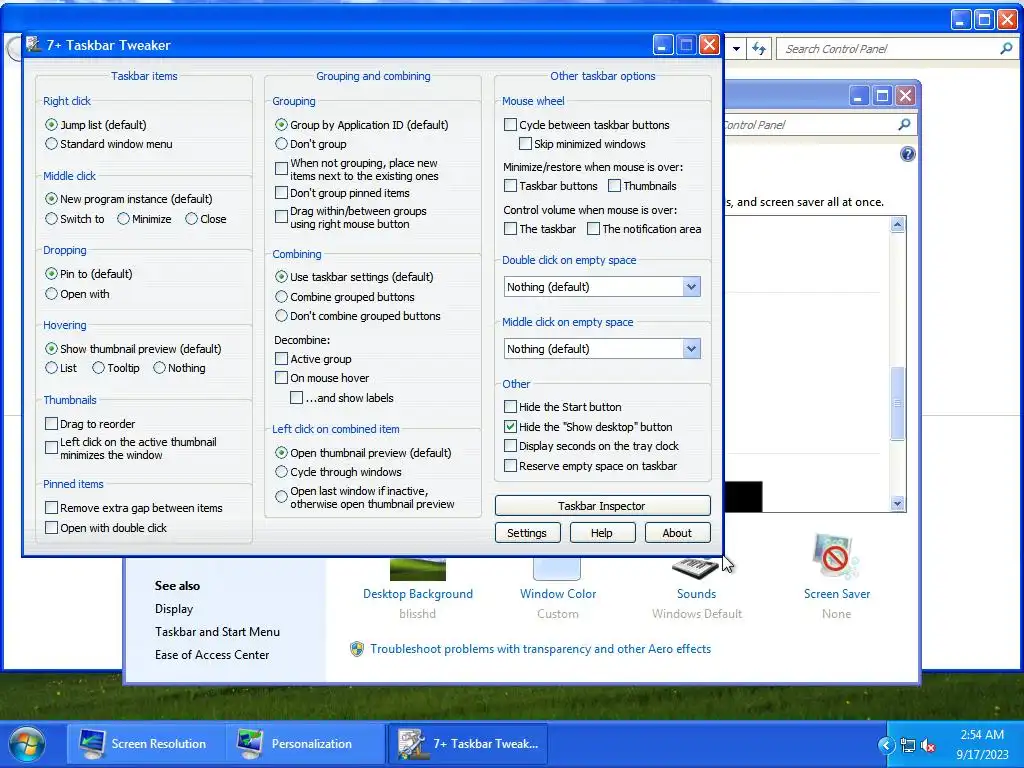Click the muted volume tray icon

pyautogui.click(x=927, y=745)
